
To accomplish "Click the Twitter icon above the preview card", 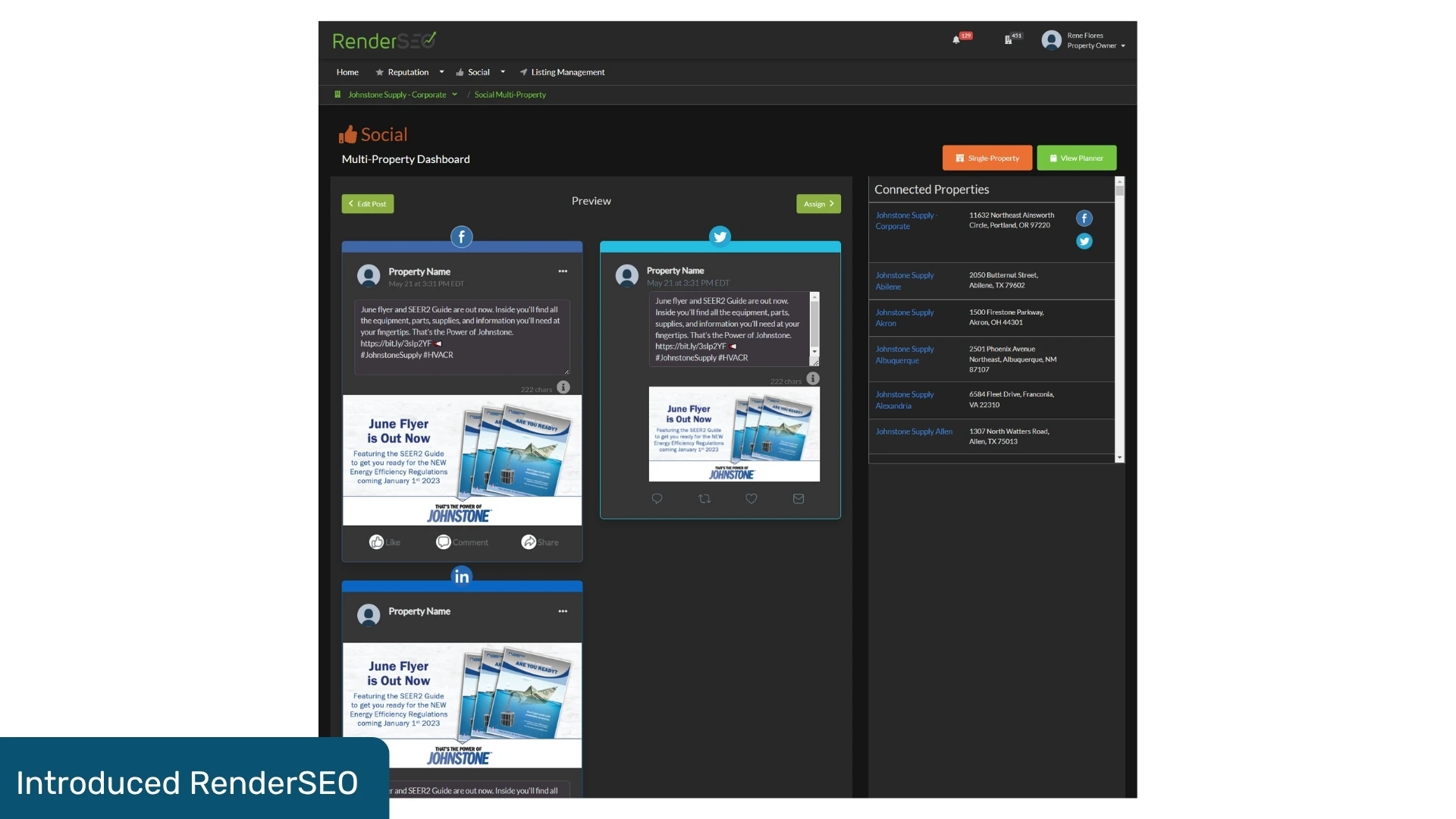I will pos(720,237).
